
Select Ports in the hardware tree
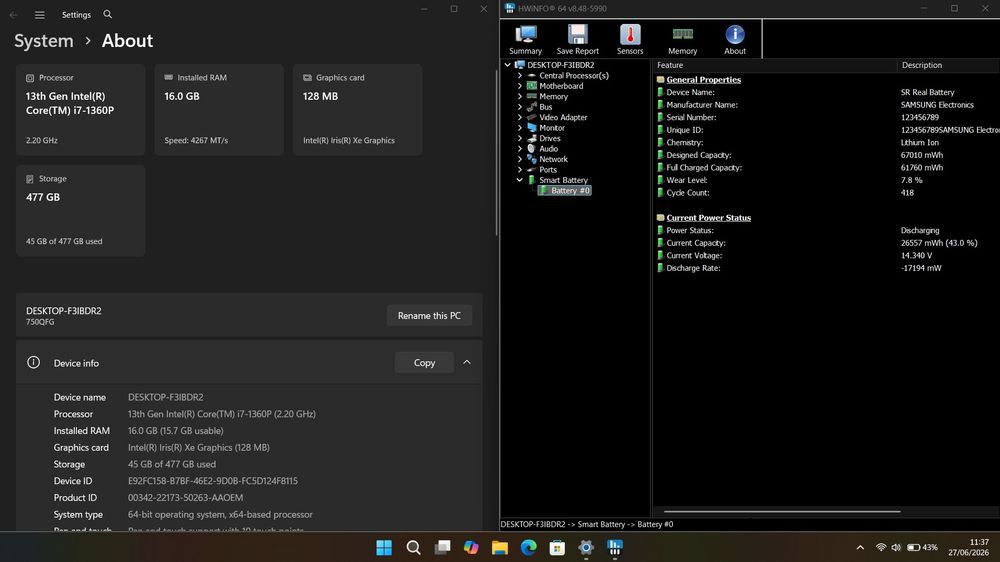point(548,170)
